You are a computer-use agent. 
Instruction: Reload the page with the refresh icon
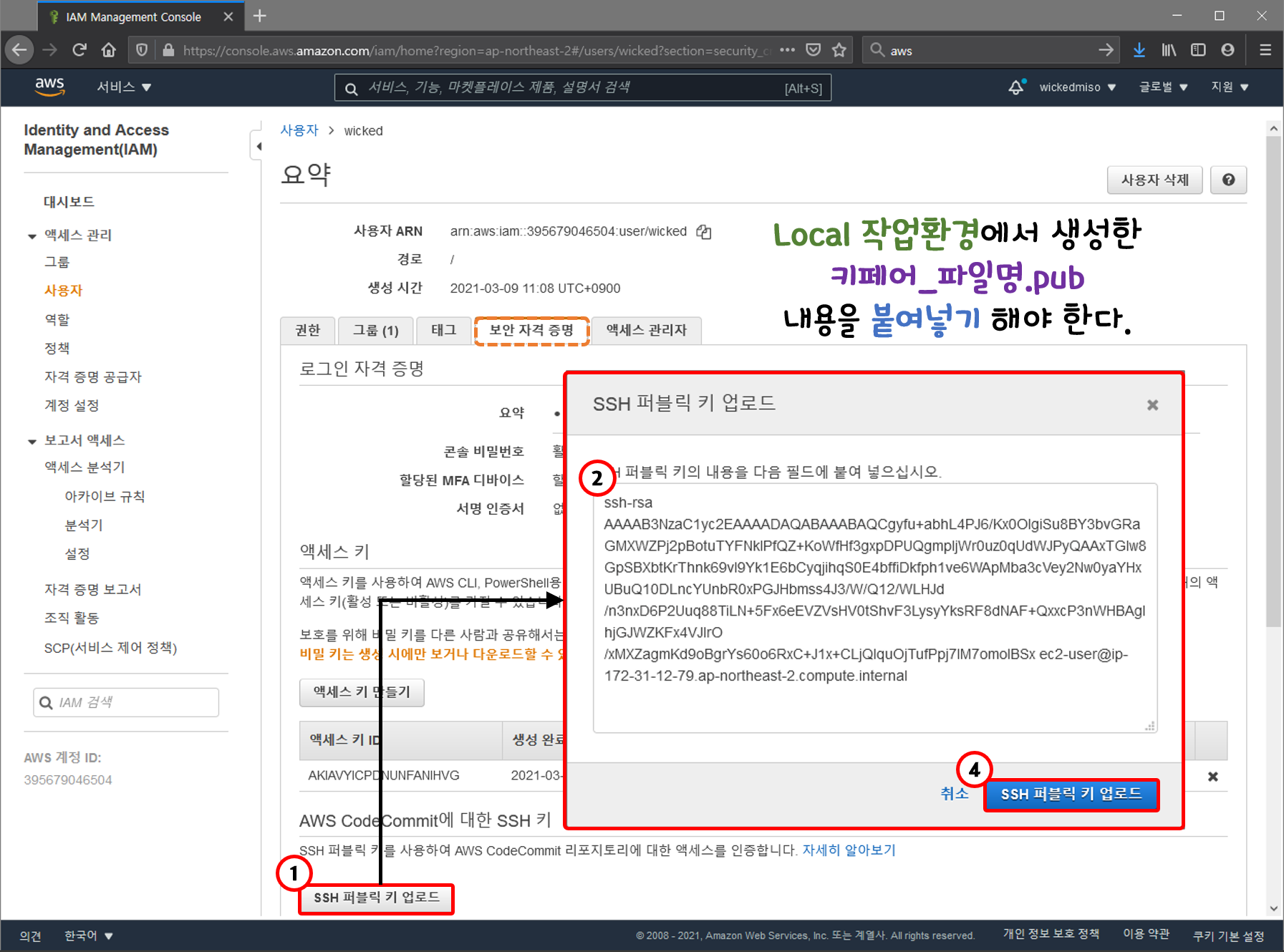[79, 50]
